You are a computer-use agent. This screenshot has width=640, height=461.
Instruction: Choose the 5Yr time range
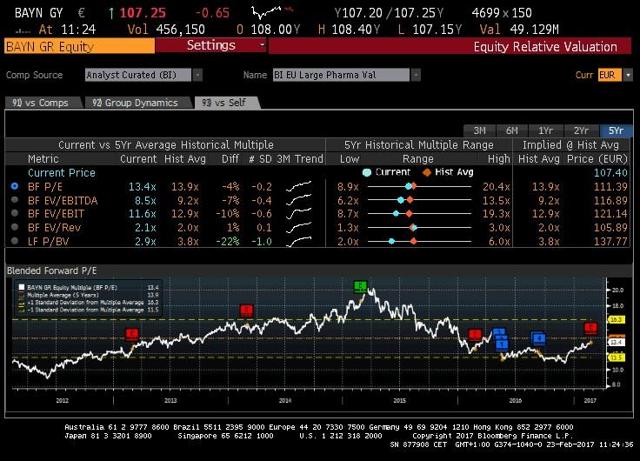(616, 131)
